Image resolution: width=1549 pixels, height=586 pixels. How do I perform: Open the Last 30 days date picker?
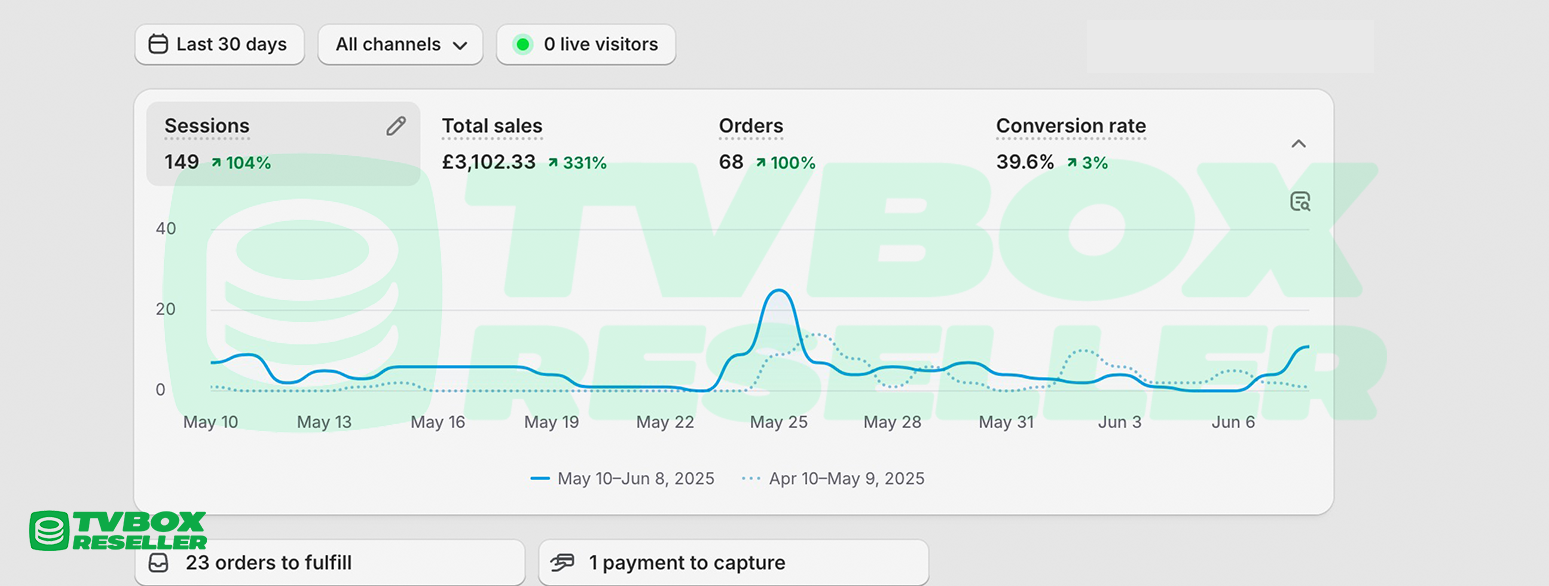[x=219, y=44]
